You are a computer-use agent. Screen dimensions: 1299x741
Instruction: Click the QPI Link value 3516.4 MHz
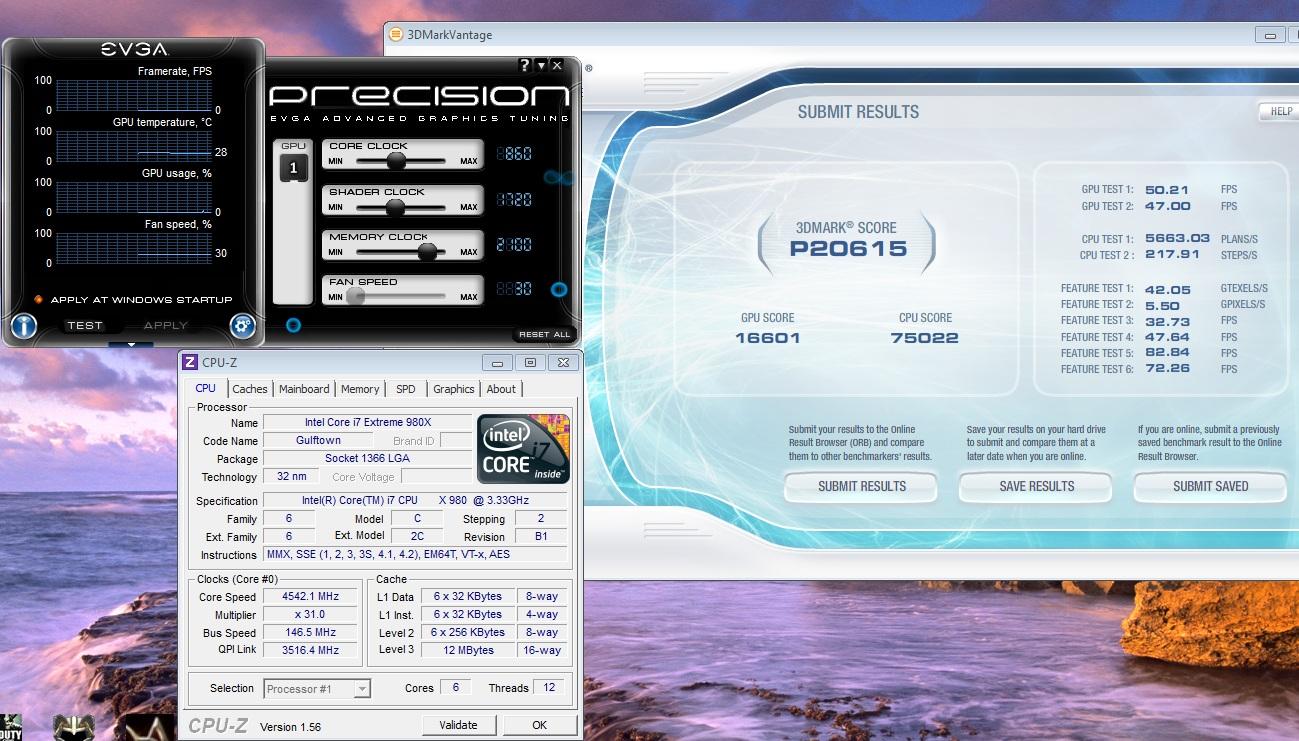tap(310, 650)
